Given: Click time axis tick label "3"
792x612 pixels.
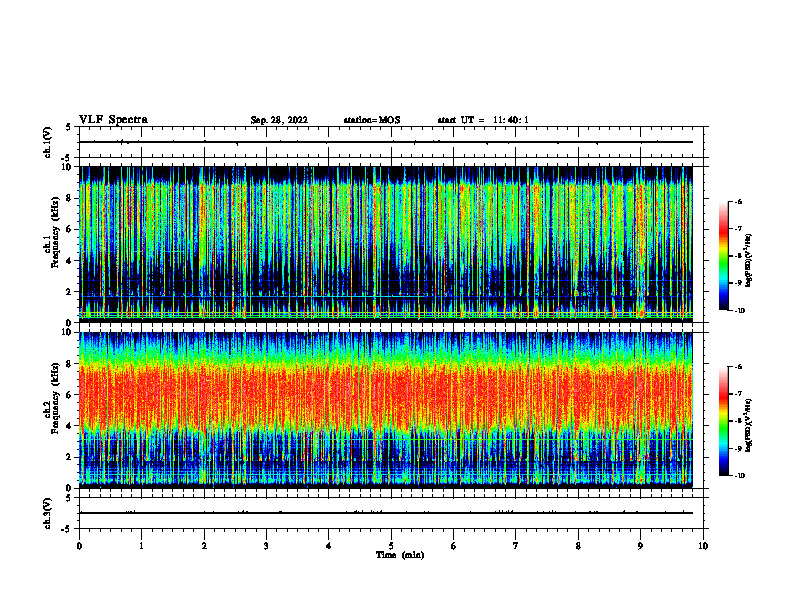Looking at the screenshot, I should (x=266, y=546).
